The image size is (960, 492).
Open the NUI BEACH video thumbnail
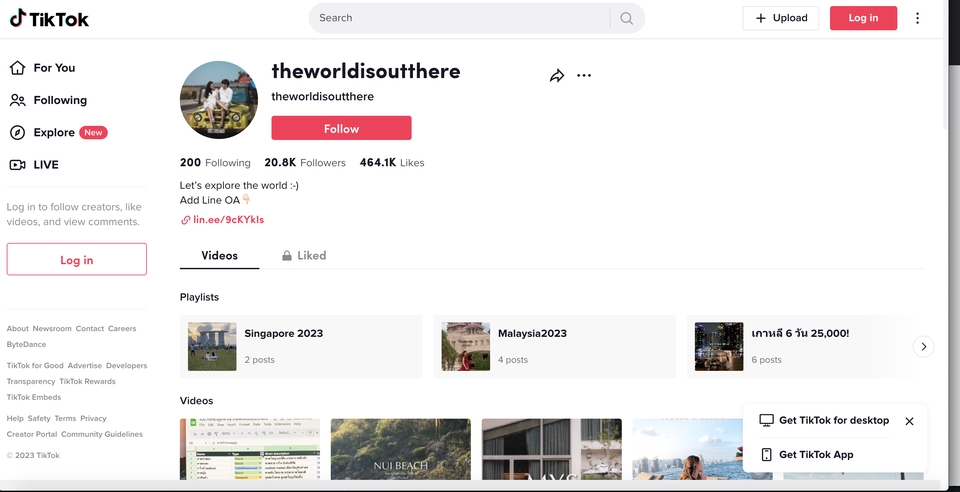401,449
